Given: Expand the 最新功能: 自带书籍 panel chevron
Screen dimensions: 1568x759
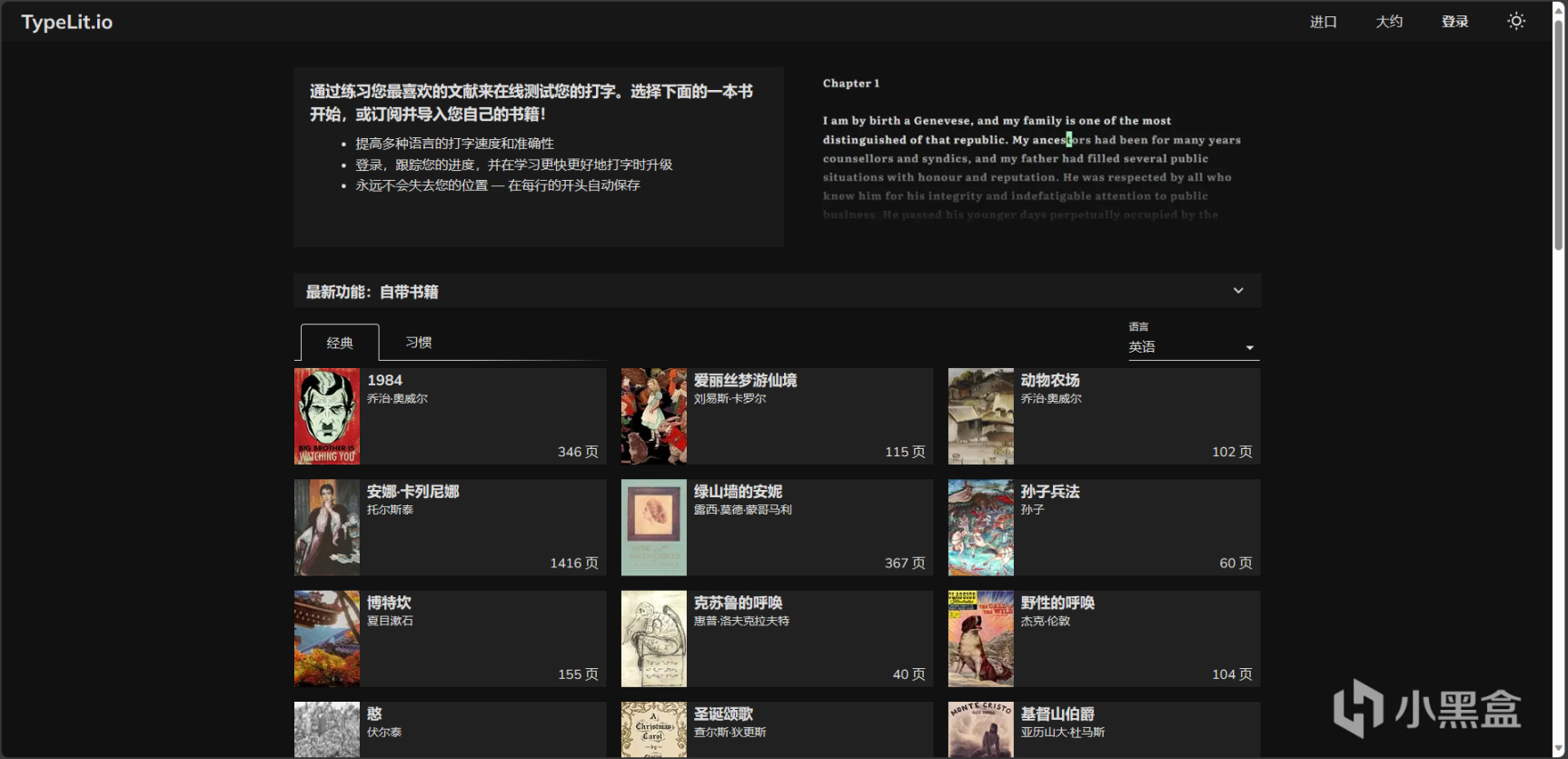Looking at the screenshot, I should point(1238,291).
